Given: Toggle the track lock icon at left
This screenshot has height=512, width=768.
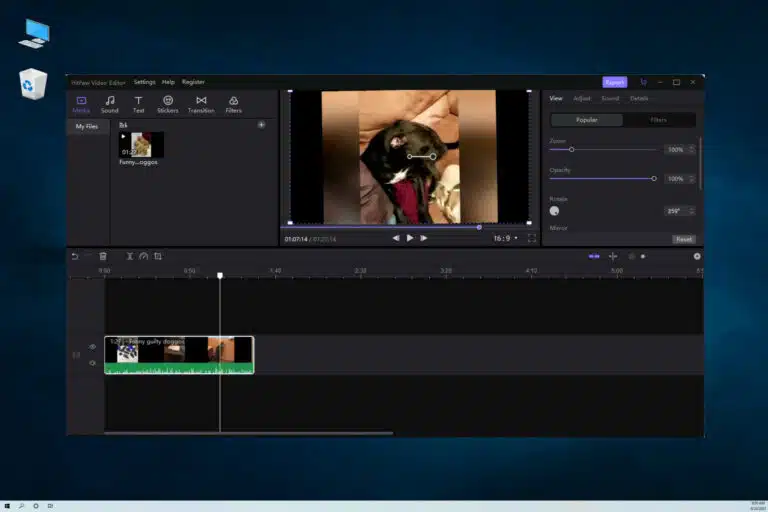Looking at the screenshot, I should coord(76,355).
